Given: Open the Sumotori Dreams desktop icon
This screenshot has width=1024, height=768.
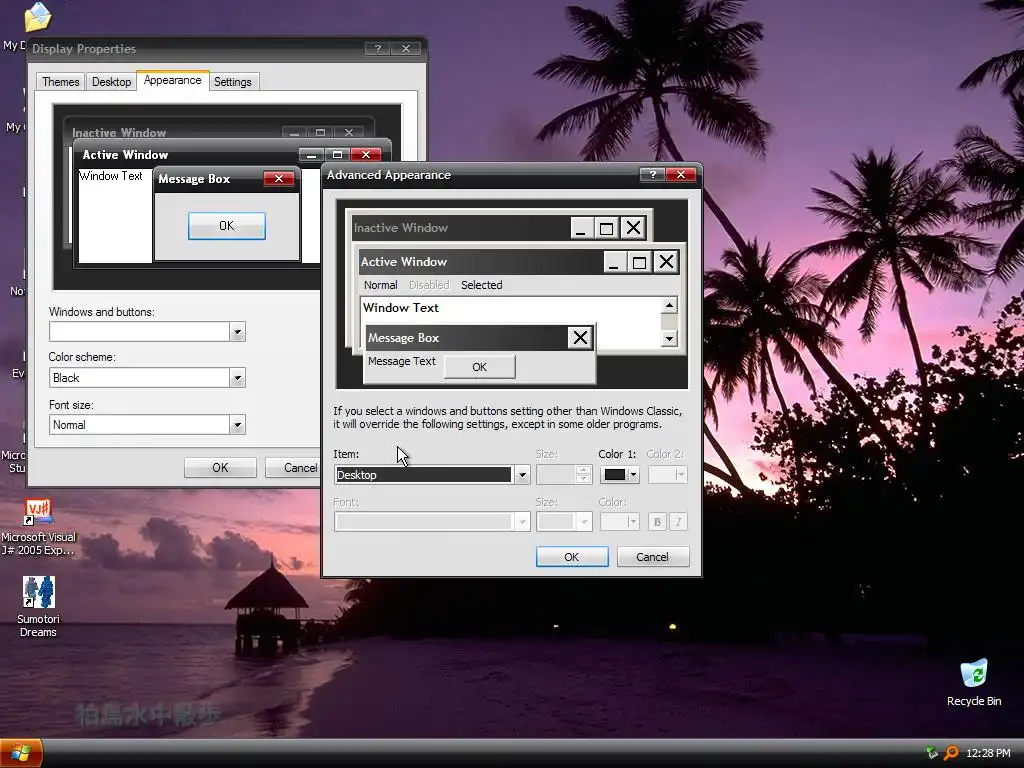Looking at the screenshot, I should click(x=38, y=607).
